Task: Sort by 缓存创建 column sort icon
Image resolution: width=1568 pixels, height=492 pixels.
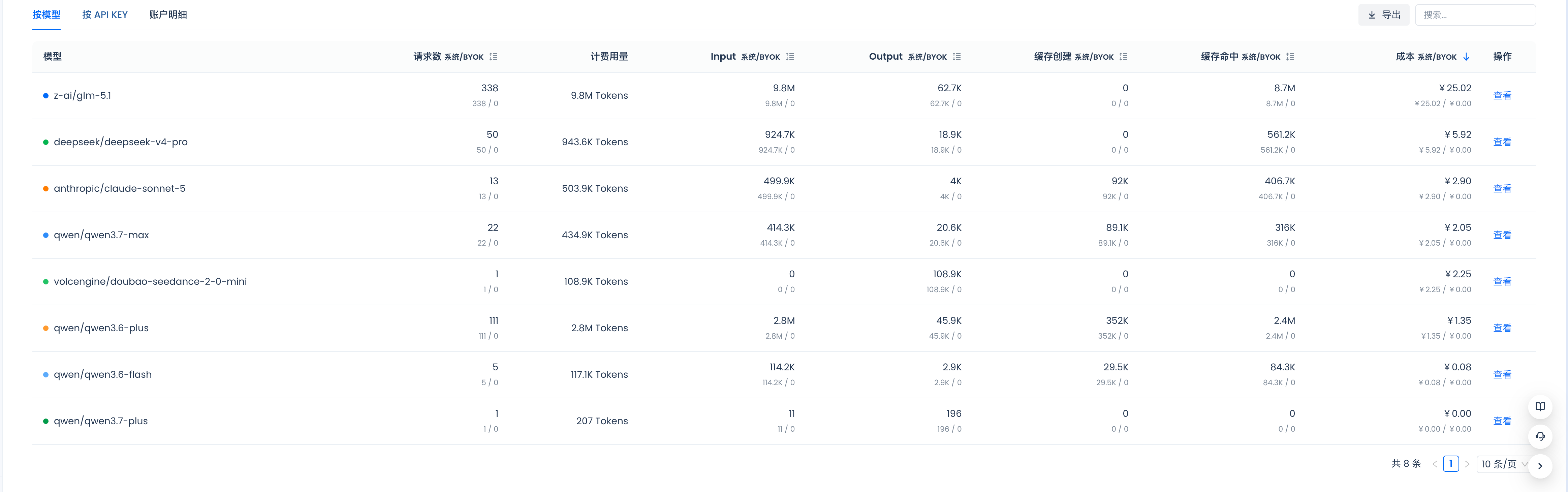Action: [1124, 57]
